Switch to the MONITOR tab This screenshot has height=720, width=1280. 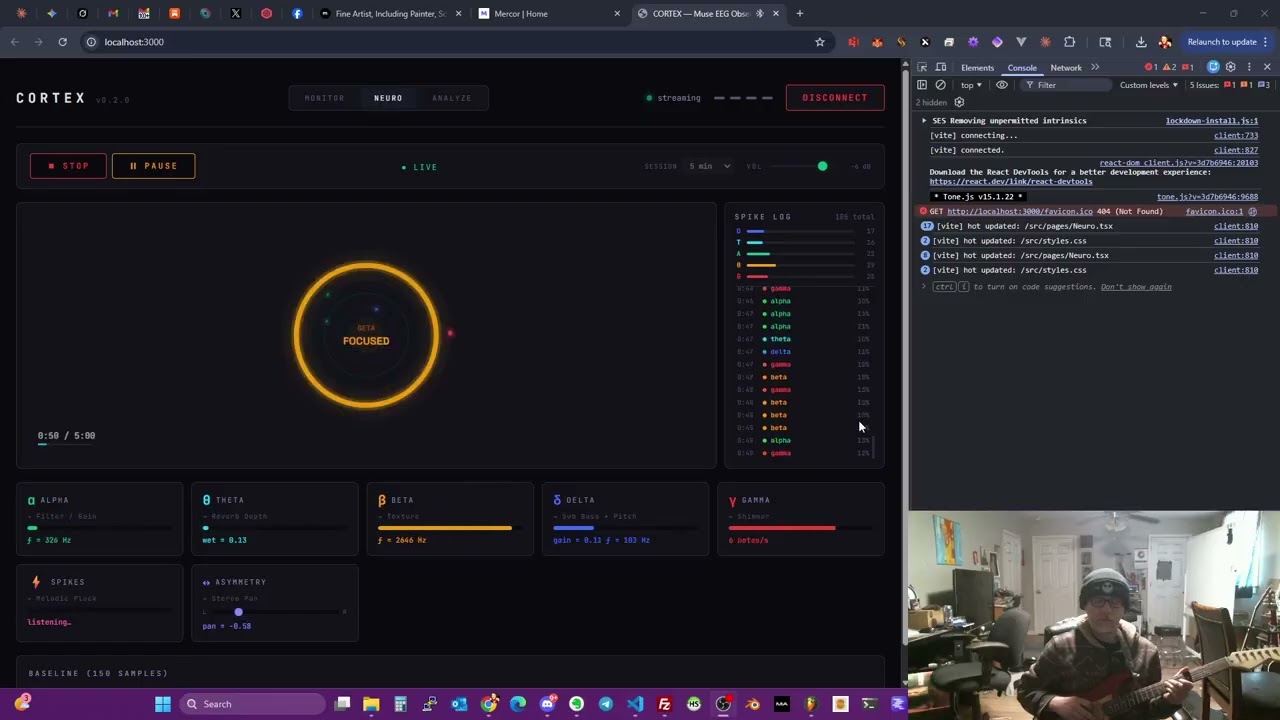point(324,98)
